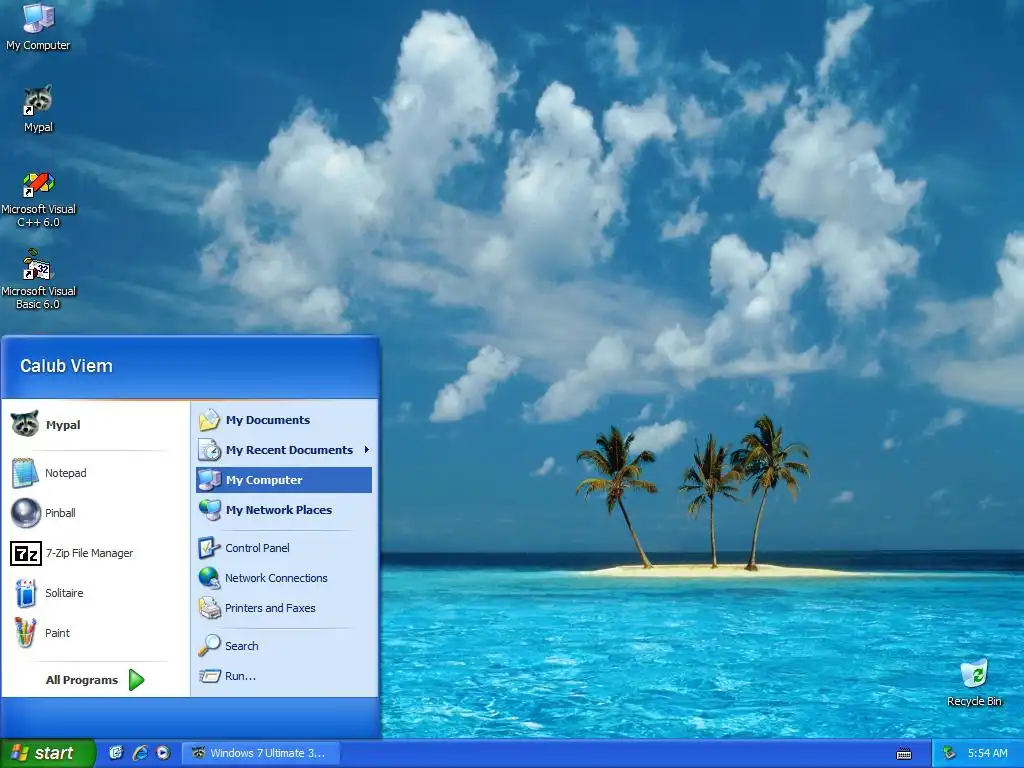
Task: Click the system tray notification icon
Action: (950, 753)
